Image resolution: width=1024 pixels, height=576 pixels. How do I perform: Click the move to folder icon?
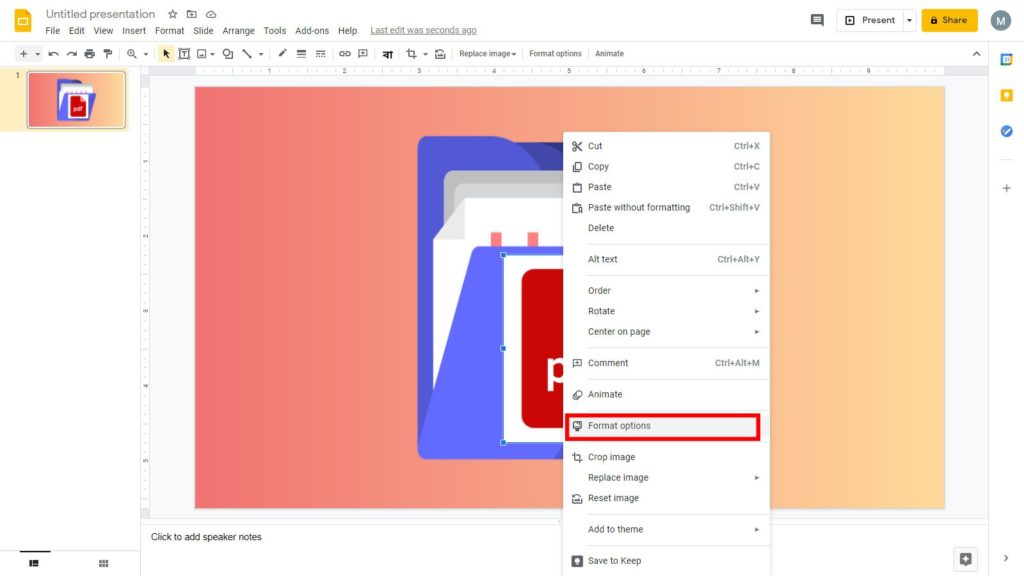191,14
